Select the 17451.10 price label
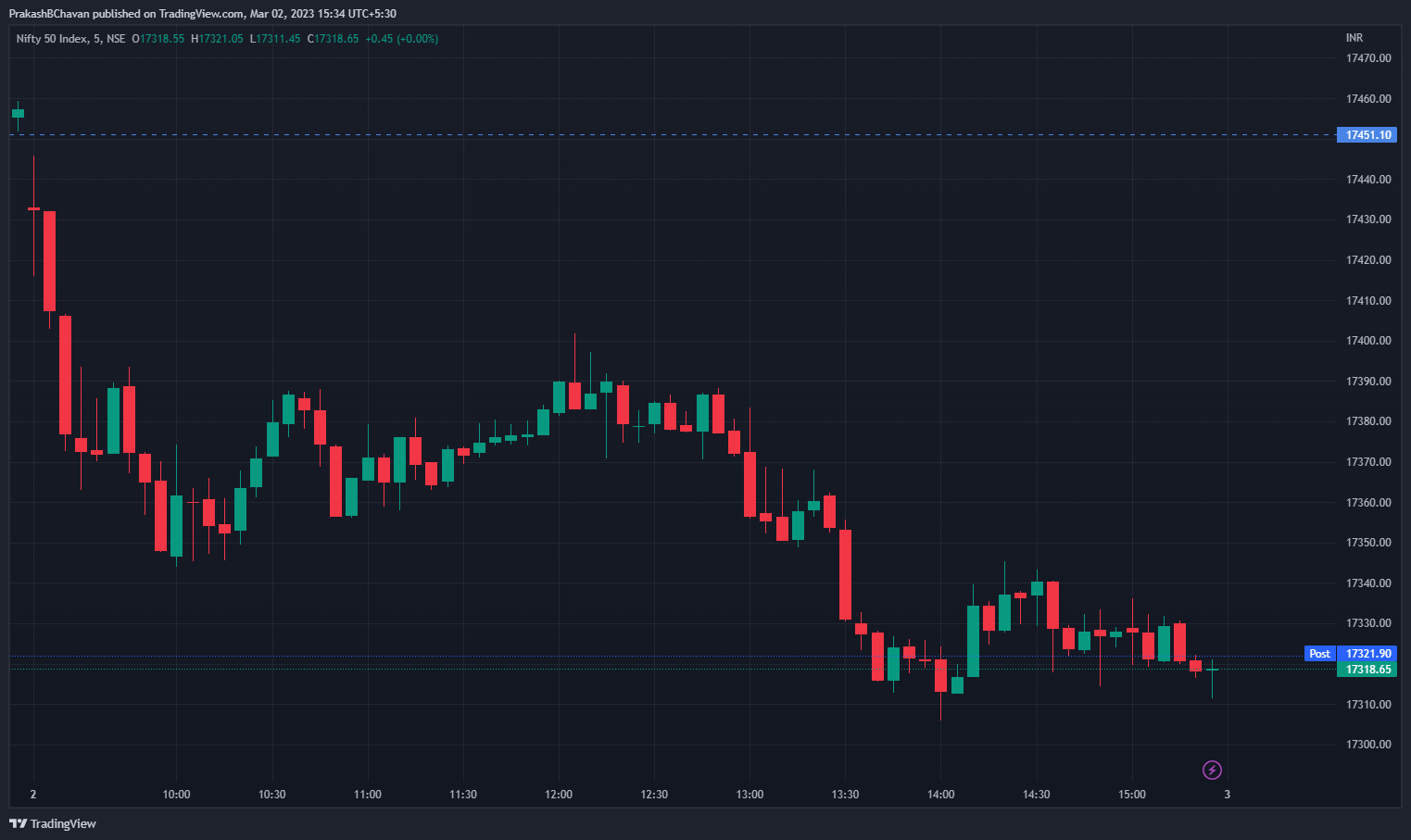Image resolution: width=1411 pixels, height=840 pixels. tap(1367, 135)
